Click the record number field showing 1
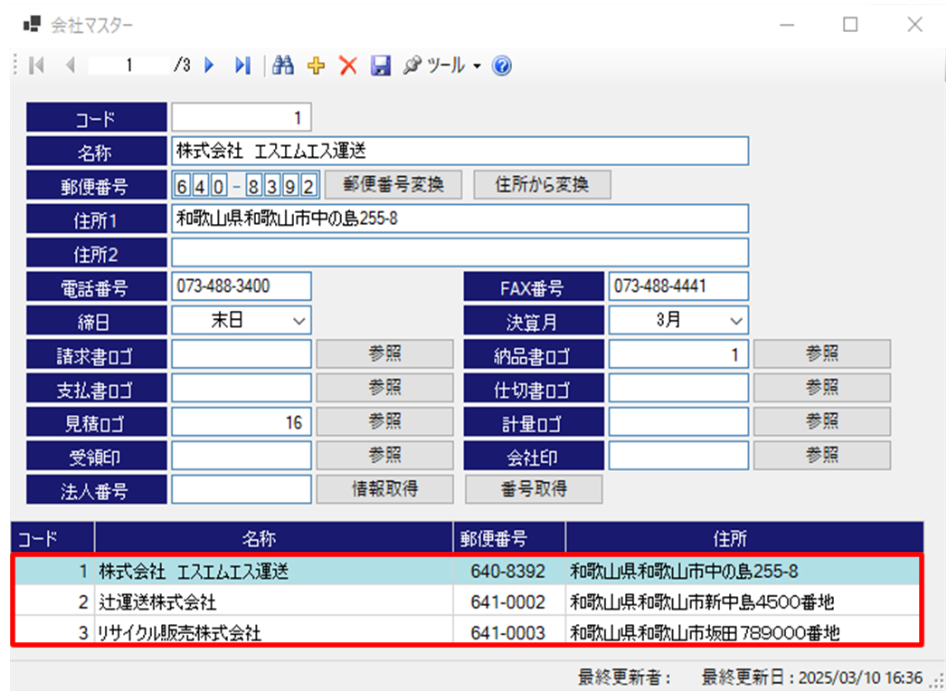 click(x=129, y=65)
